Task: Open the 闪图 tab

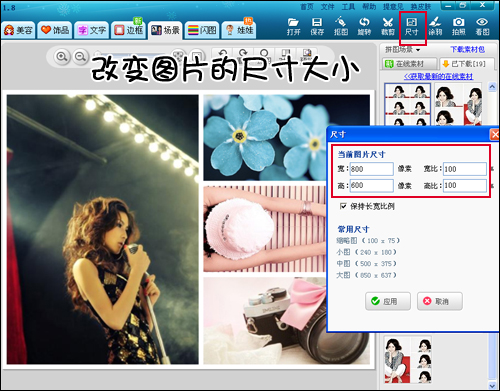Action: coord(202,30)
